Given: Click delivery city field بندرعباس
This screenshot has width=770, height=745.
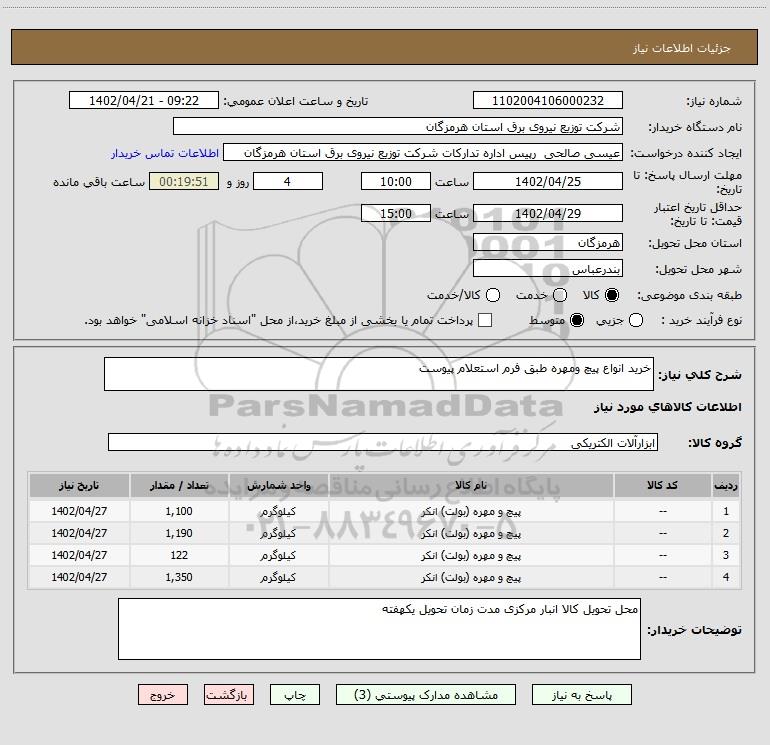Looking at the screenshot, I should click(548, 269).
